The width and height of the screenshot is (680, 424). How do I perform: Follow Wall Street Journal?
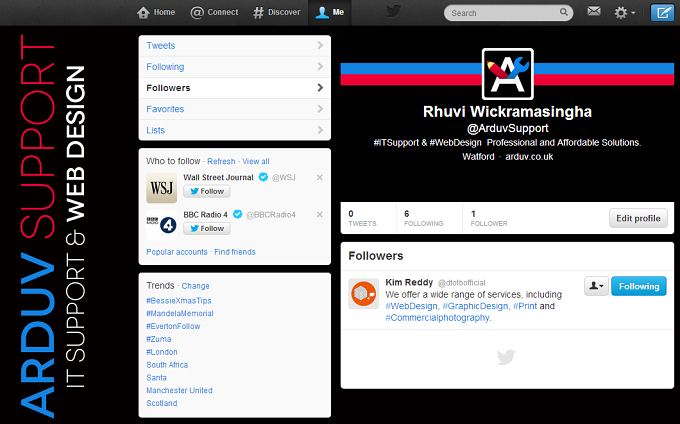(x=207, y=191)
